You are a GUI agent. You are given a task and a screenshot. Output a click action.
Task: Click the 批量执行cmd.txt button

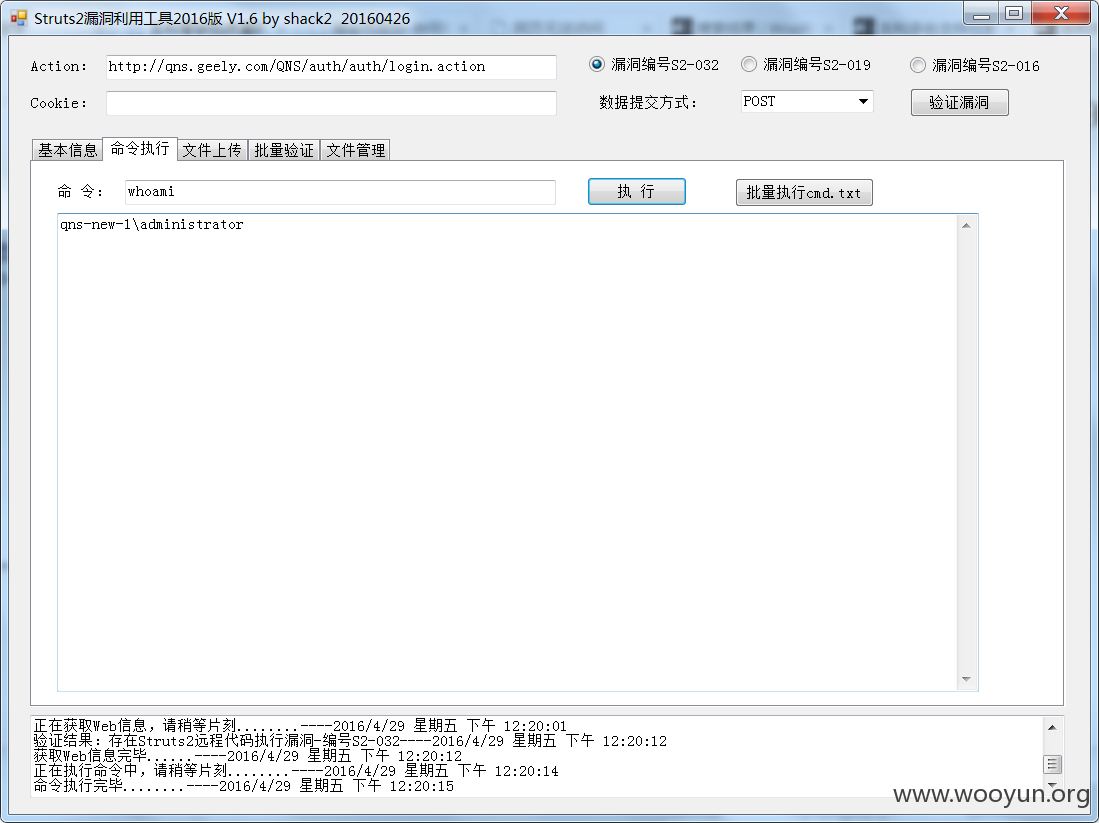point(804,193)
